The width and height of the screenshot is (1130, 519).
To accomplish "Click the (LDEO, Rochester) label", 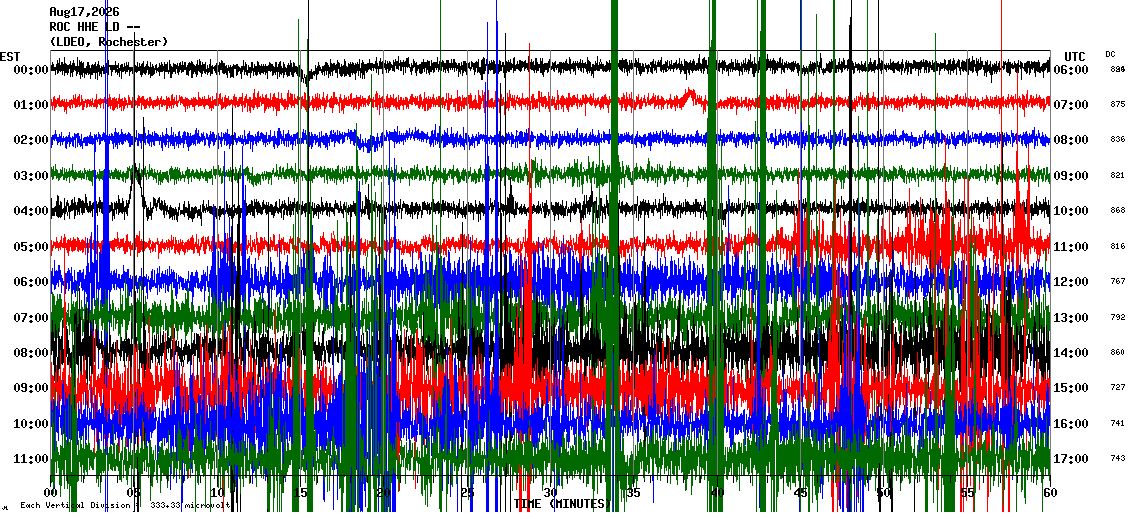I will 109,42.
